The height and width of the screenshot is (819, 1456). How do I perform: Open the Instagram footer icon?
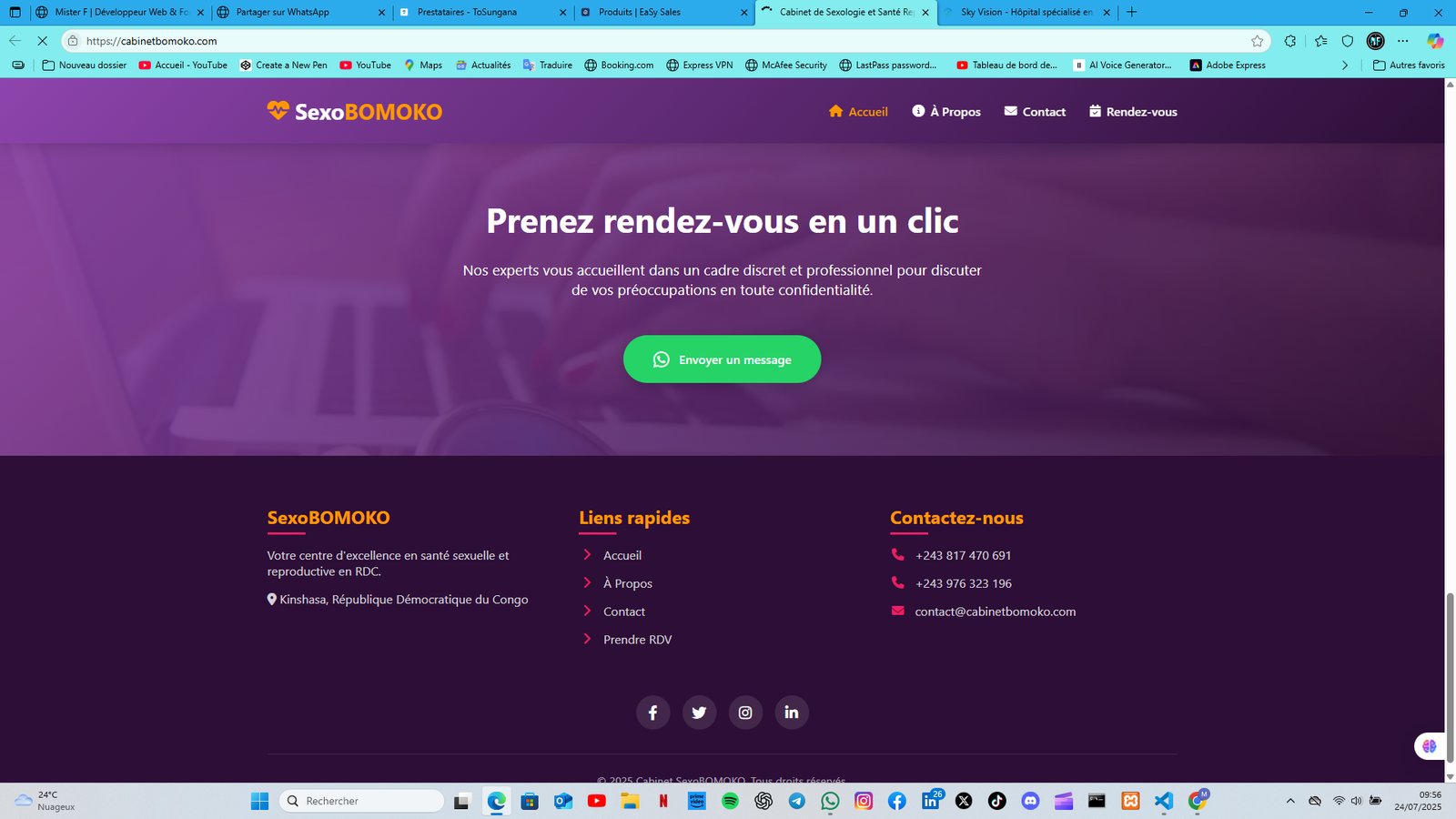click(x=745, y=713)
